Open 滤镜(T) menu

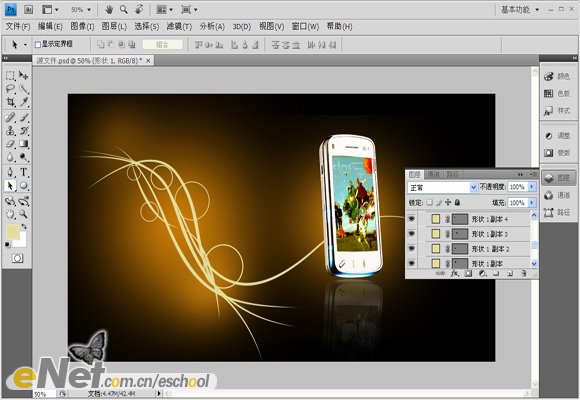point(179,26)
